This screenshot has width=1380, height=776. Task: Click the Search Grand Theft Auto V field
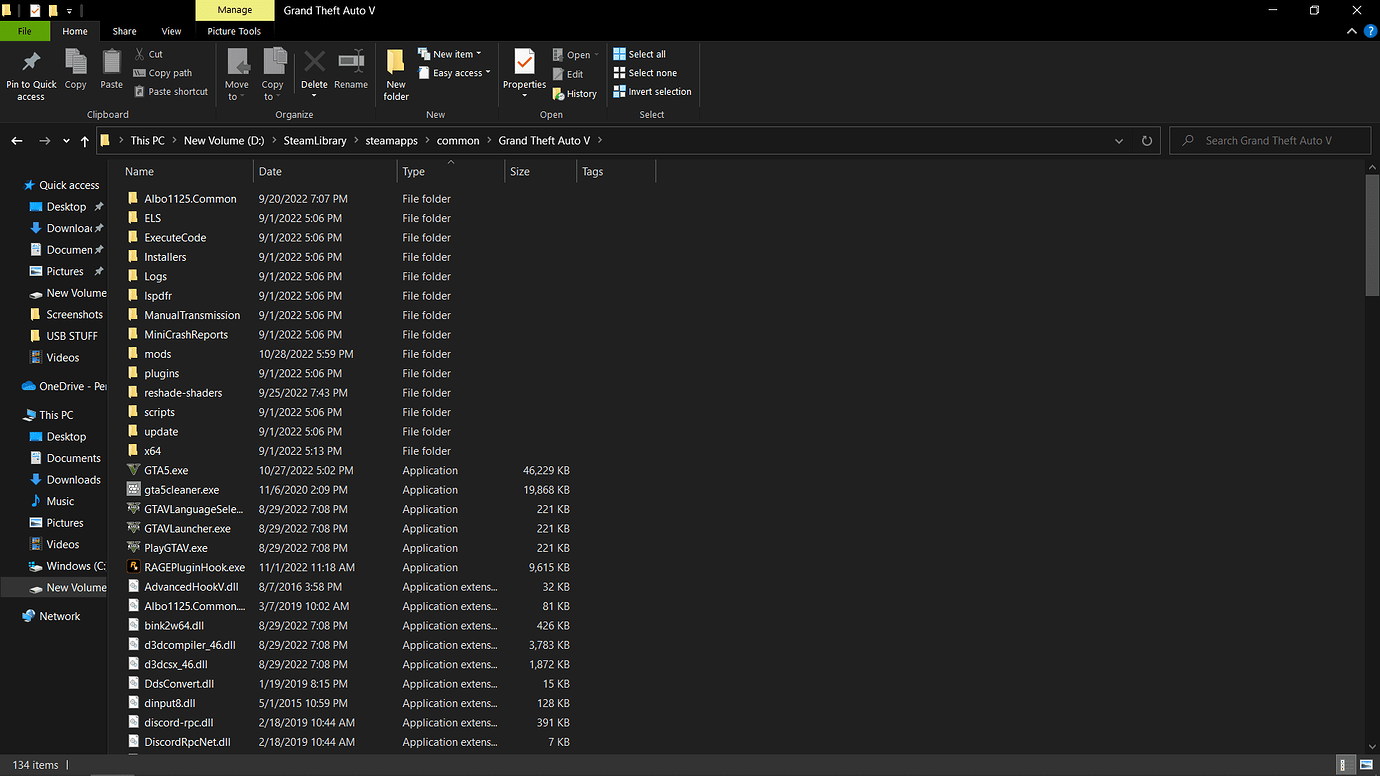tap(1270, 141)
